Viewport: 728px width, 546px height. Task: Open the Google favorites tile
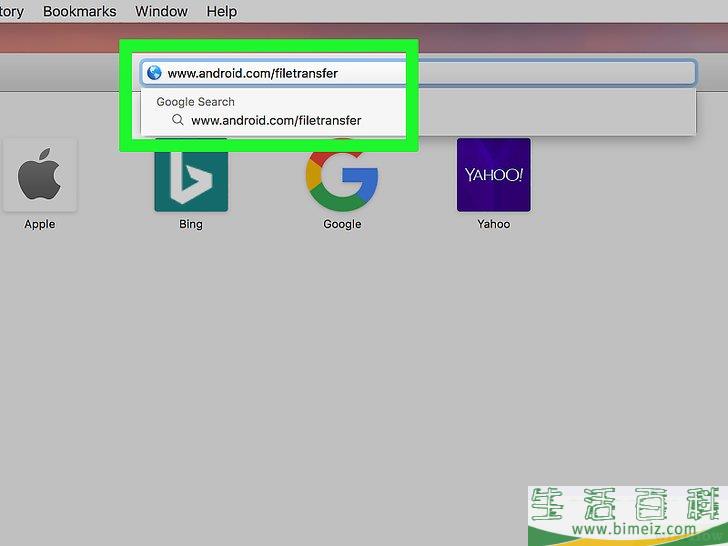point(342,175)
